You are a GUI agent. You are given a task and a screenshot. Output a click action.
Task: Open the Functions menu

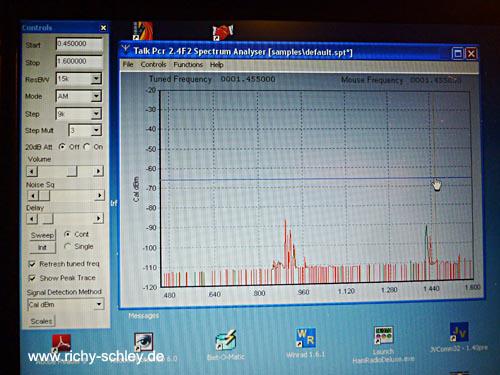tap(188, 65)
